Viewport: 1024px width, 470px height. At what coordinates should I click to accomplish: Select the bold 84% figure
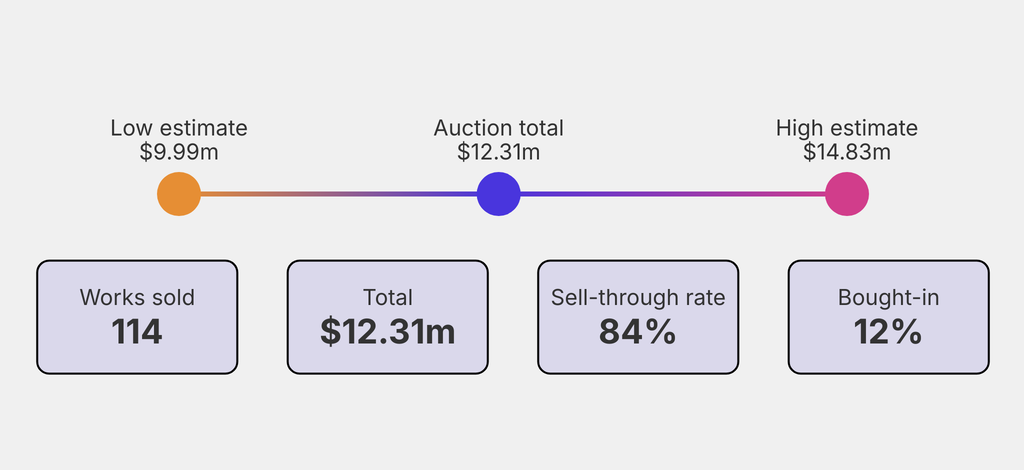point(638,332)
